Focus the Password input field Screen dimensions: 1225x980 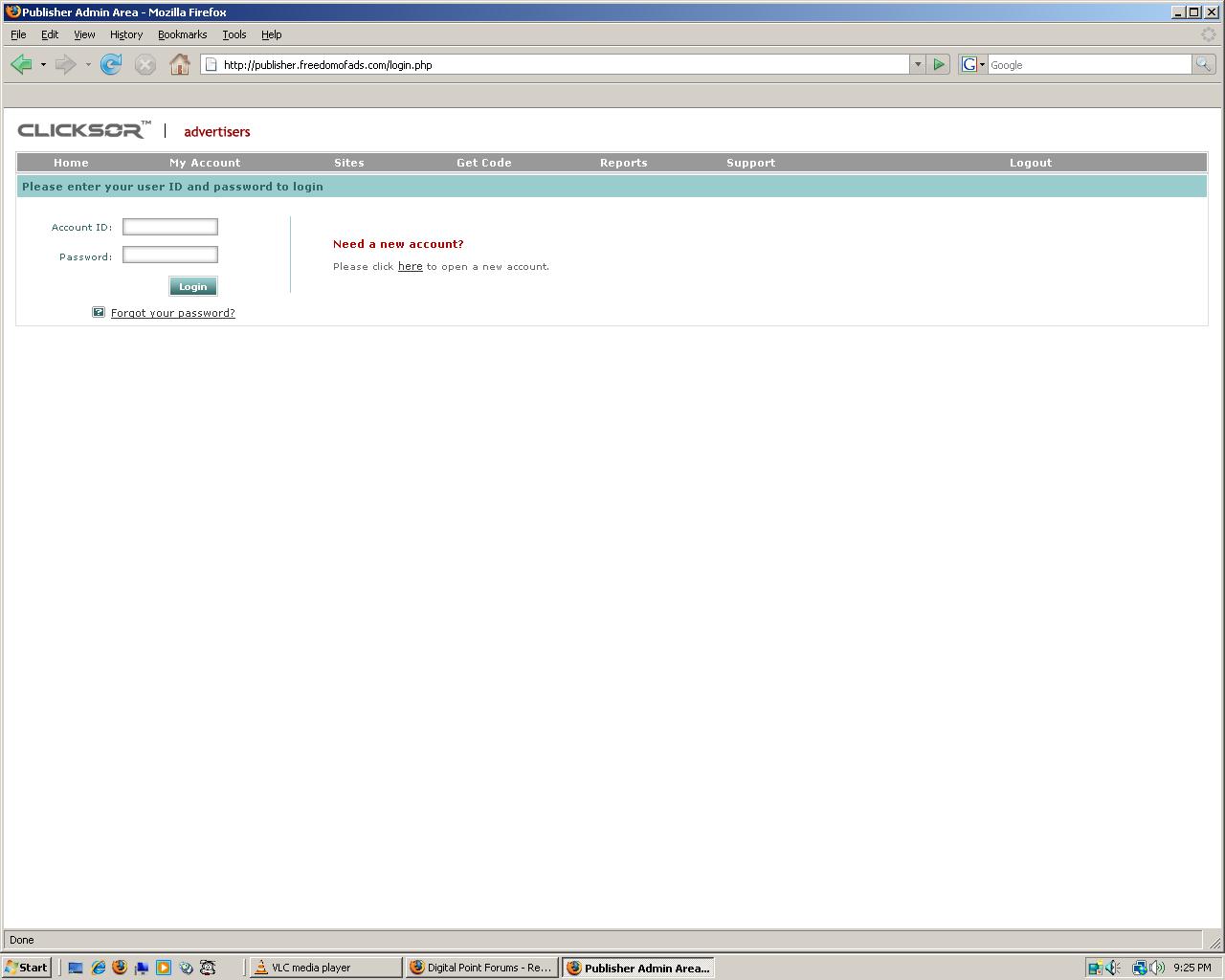tap(170, 255)
